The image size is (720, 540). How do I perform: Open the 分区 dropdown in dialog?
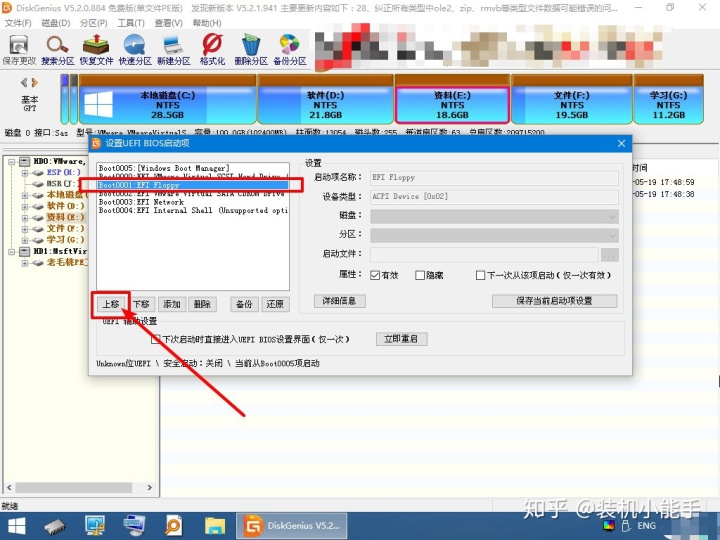[x=494, y=236]
